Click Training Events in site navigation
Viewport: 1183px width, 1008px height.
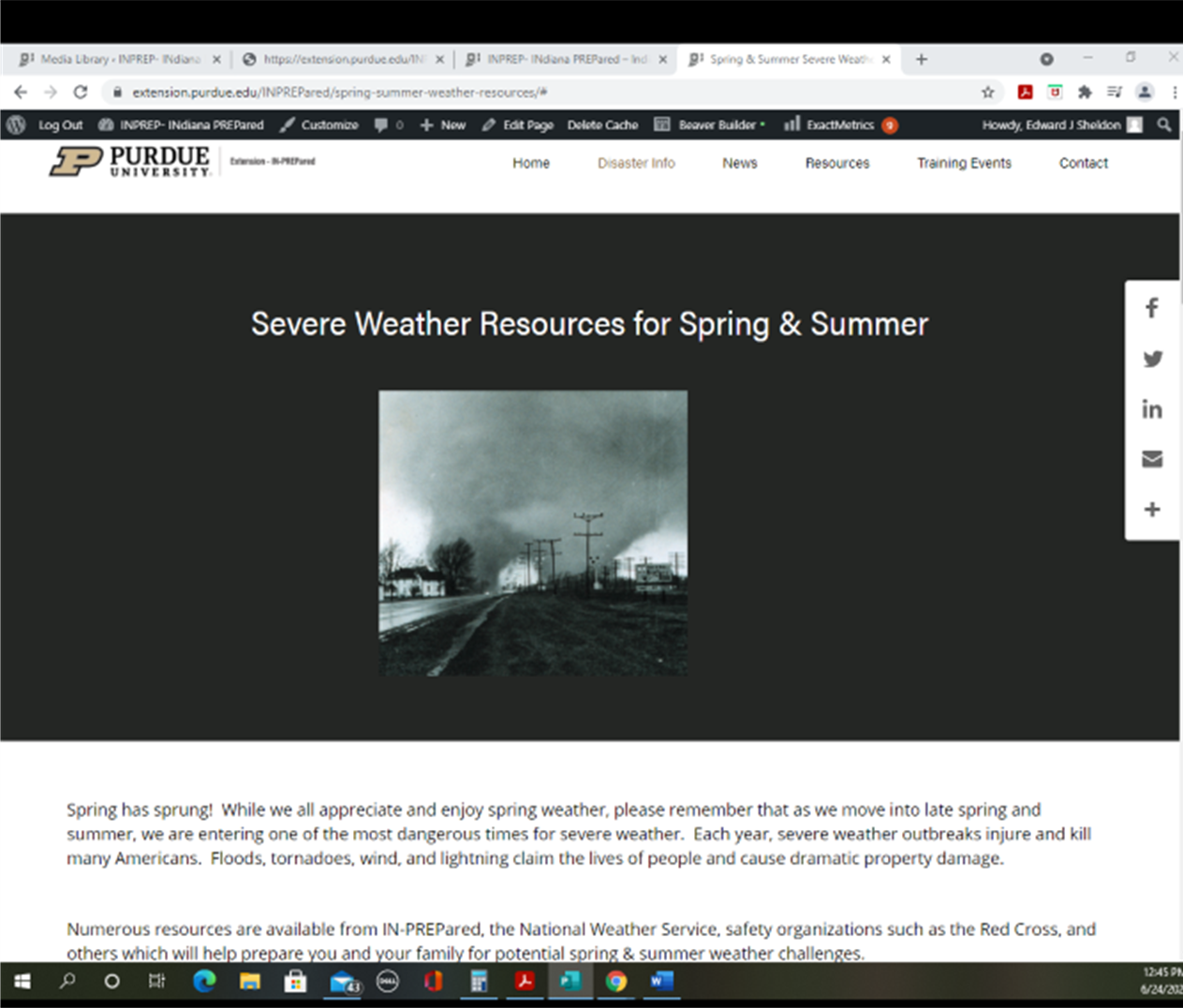(964, 163)
